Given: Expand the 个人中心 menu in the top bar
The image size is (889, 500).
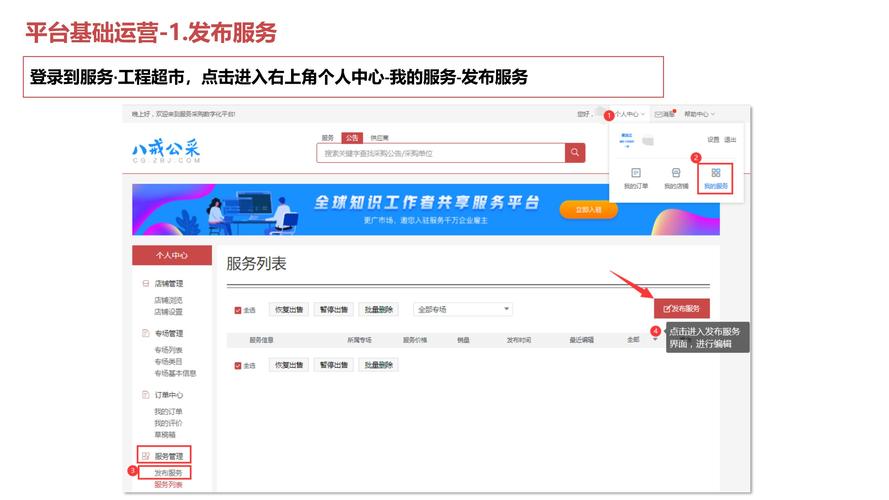Looking at the screenshot, I should coord(629,115).
